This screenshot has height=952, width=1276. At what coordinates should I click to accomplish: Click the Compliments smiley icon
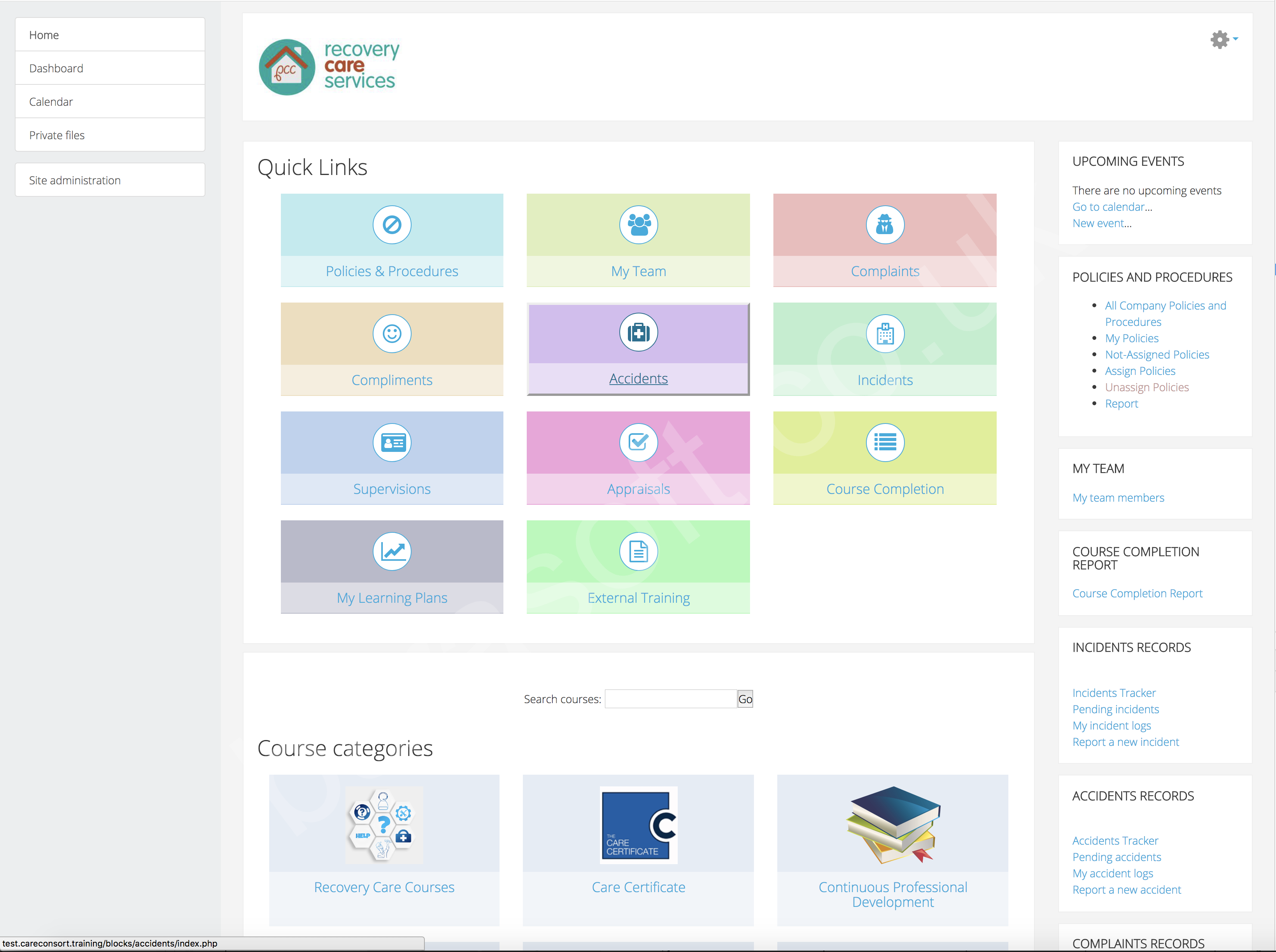(x=392, y=334)
